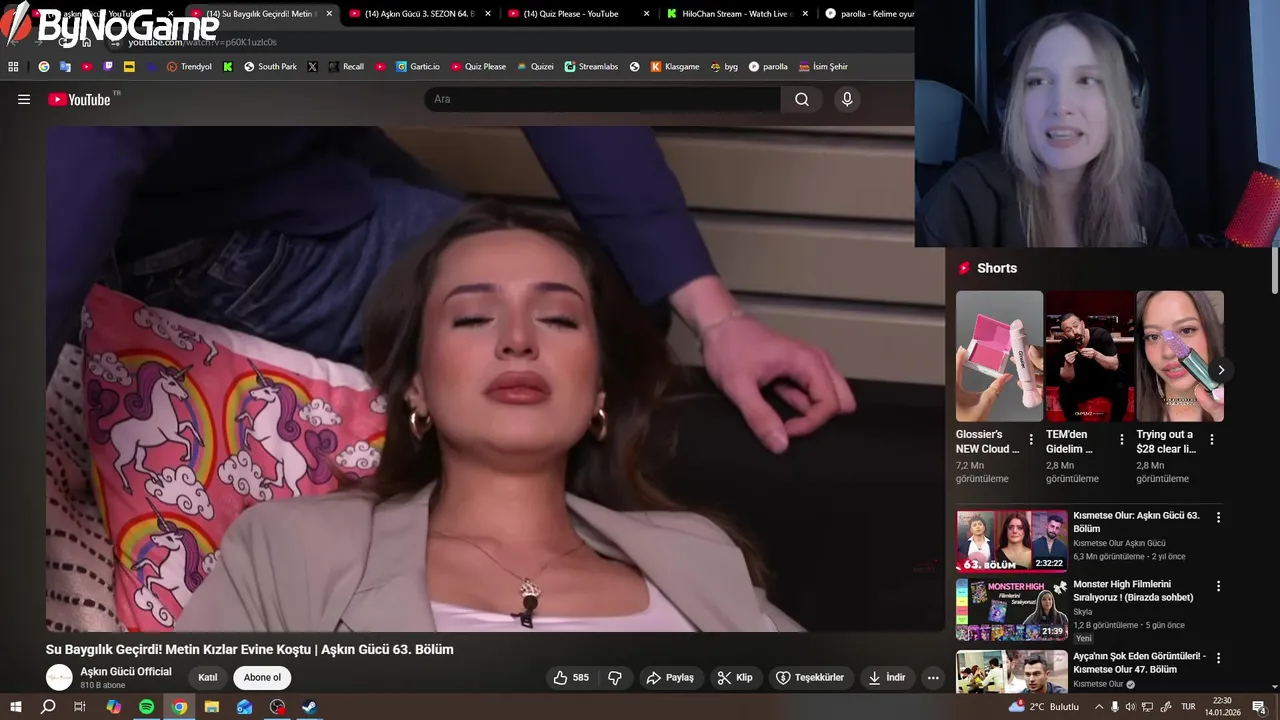This screenshot has height=720, width=1280.
Task: Open options for Kısmetse Olur 63. Bölüm video
Action: click(1218, 517)
